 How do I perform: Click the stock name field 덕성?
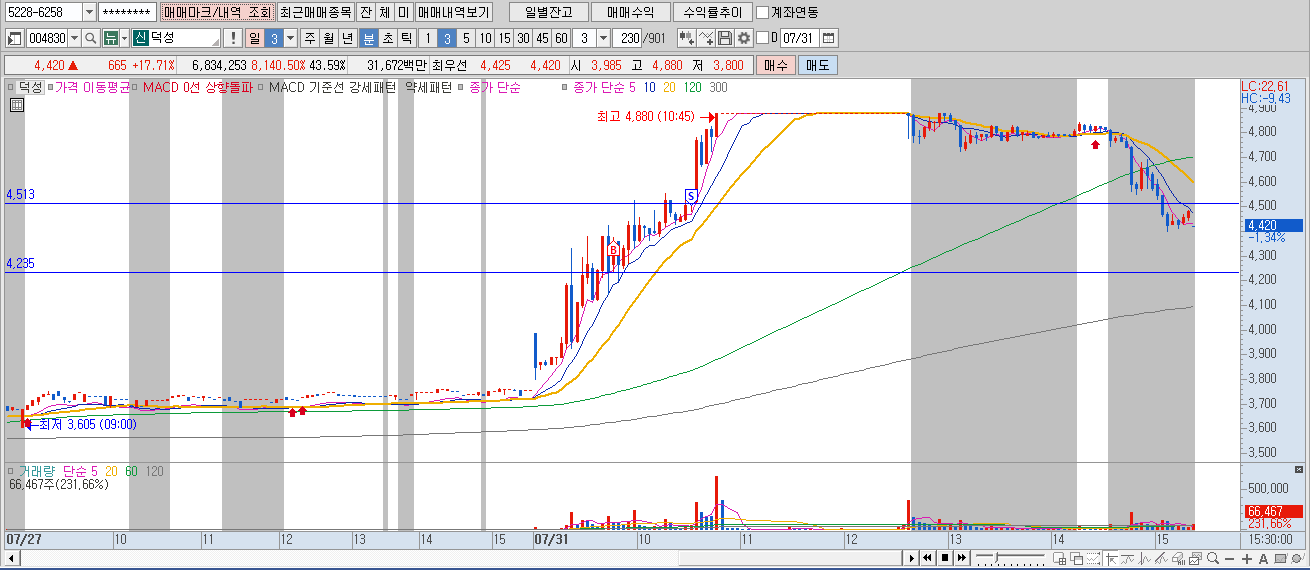tap(176, 38)
